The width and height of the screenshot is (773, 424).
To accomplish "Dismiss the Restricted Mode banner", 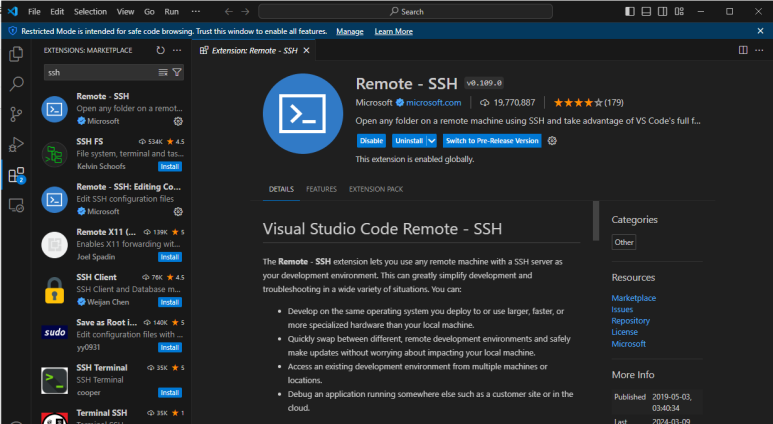I will click(x=760, y=31).
